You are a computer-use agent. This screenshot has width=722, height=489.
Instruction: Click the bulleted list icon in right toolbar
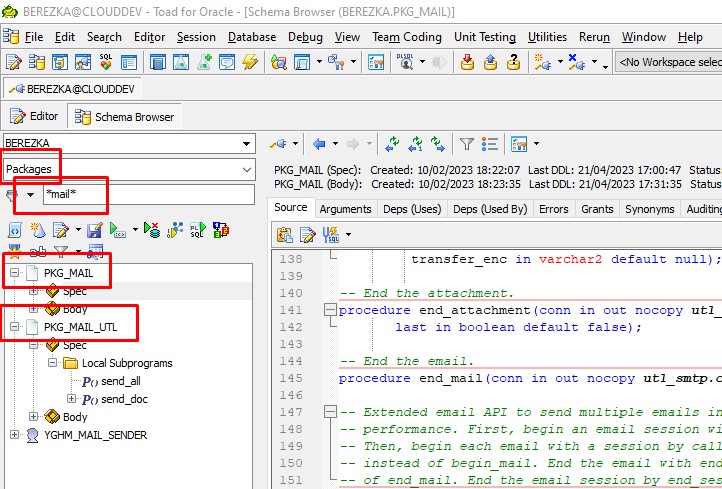[x=490, y=144]
